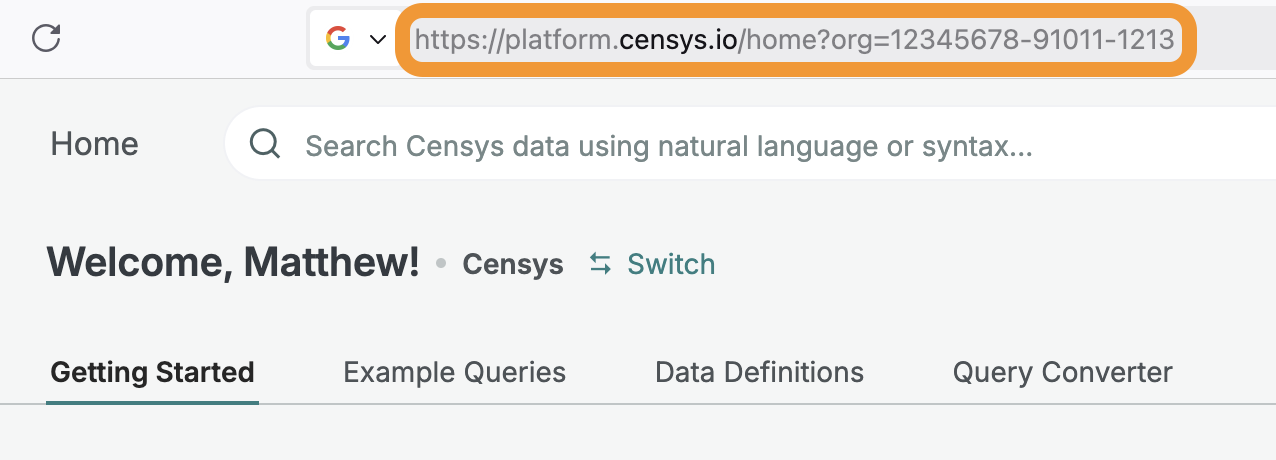Open the Getting Started tab
Screen dimensions: 1276x460
pyautogui.click(x=152, y=373)
